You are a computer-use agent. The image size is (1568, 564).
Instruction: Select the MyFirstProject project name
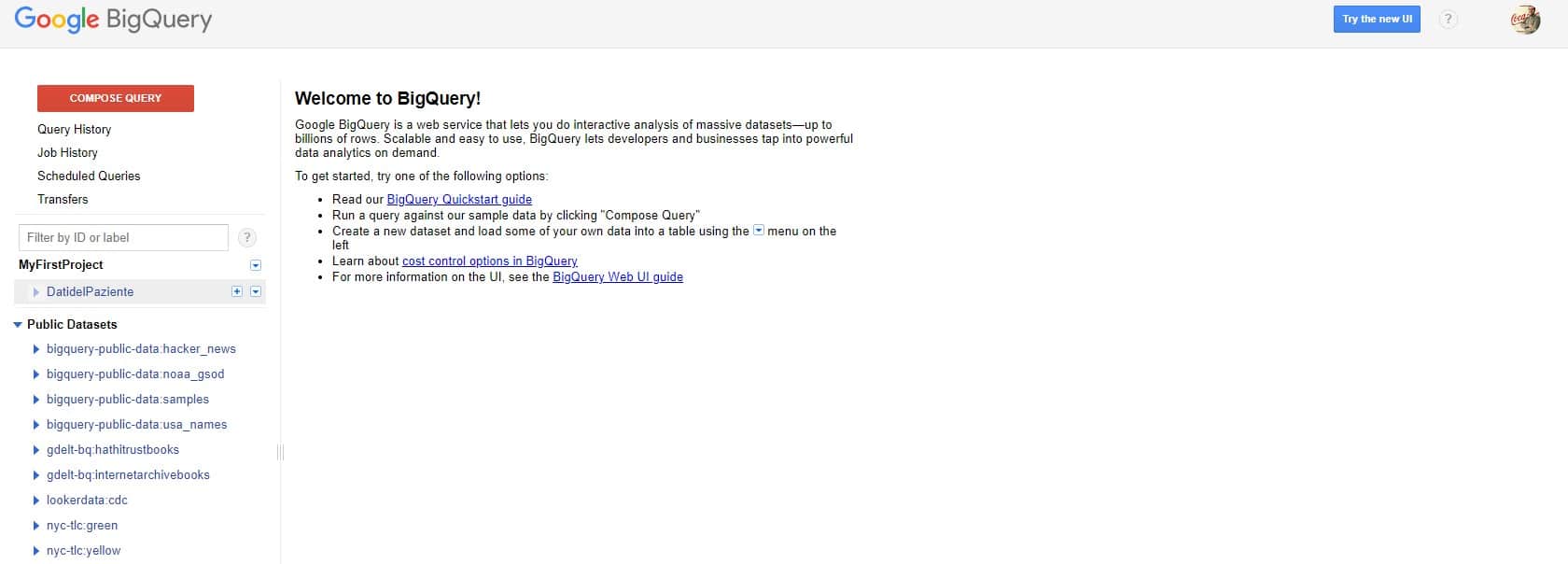coord(61,265)
